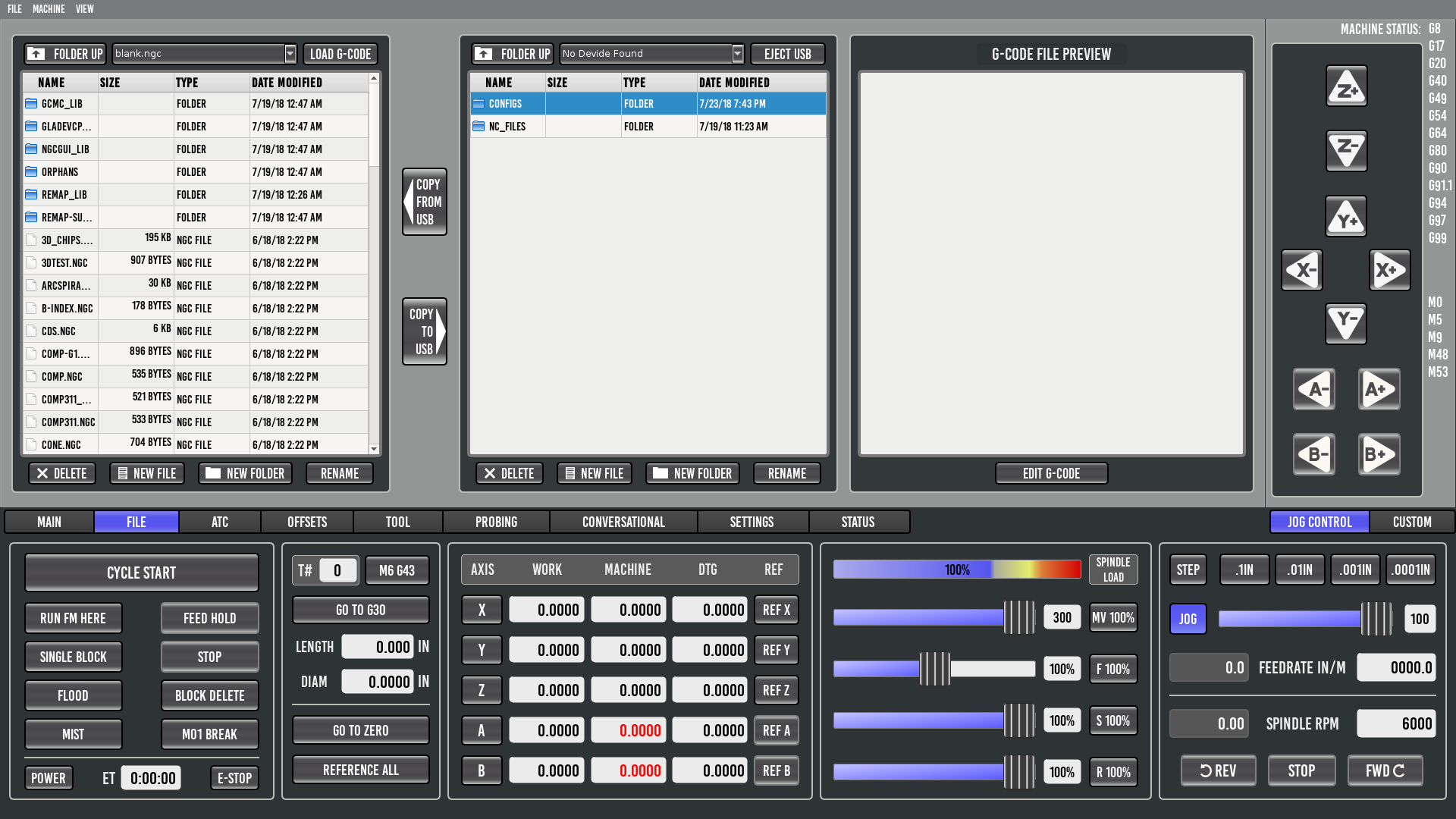Screen dimensions: 1456x819
Task: Jog Z axis down with Z- arrow
Action: click(1346, 151)
